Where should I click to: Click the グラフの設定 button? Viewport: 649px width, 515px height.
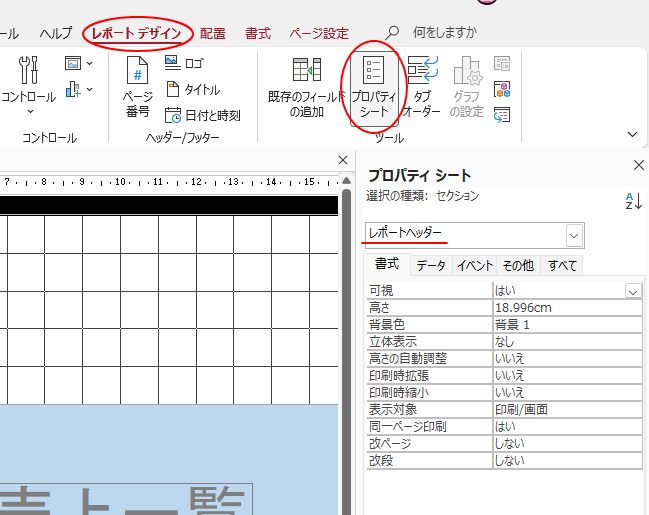[x=466, y=87]
